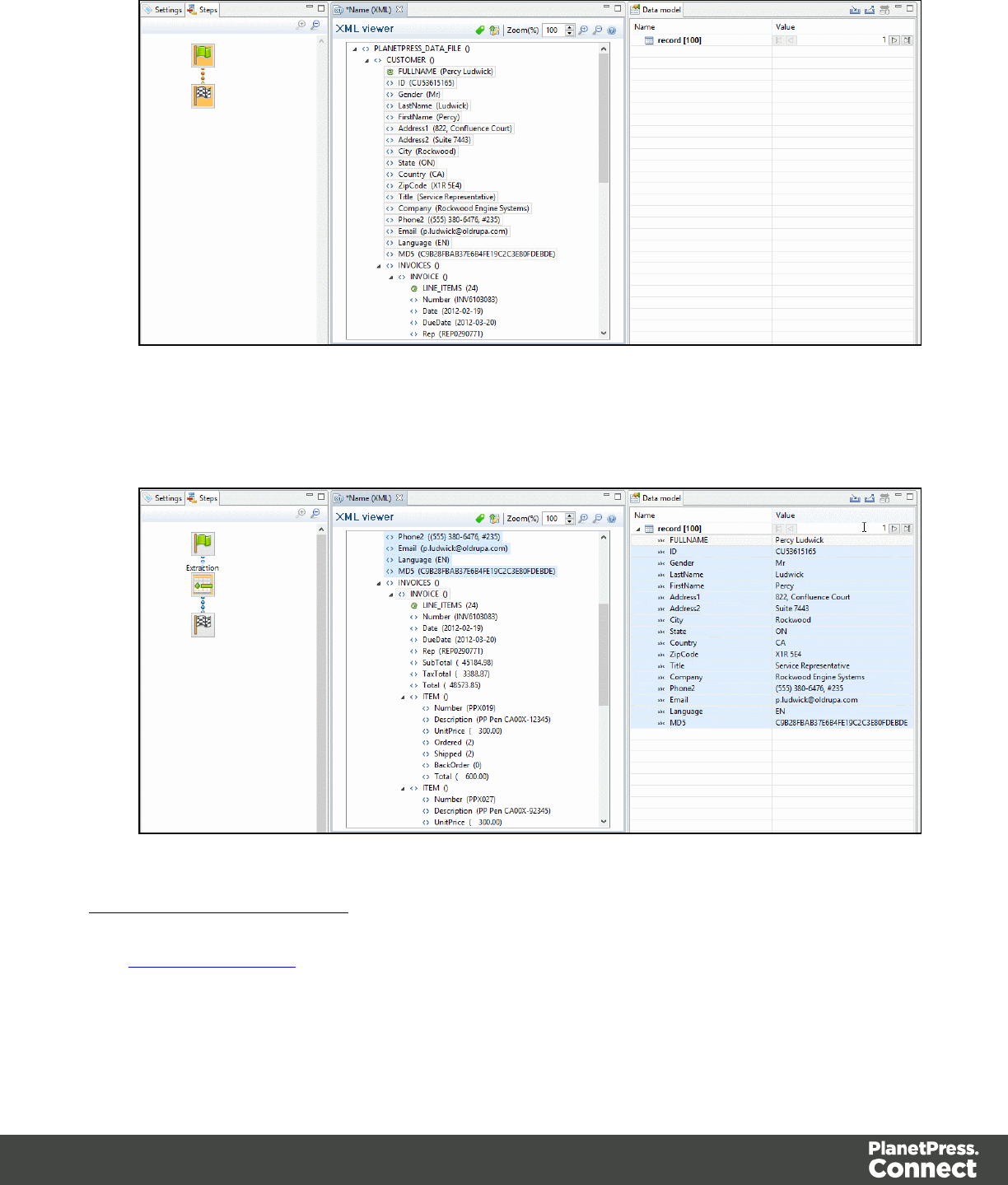Select ZipCode (X1R 5E4) XML node
1008x1185 pixels.
click(x=424, y=186)
